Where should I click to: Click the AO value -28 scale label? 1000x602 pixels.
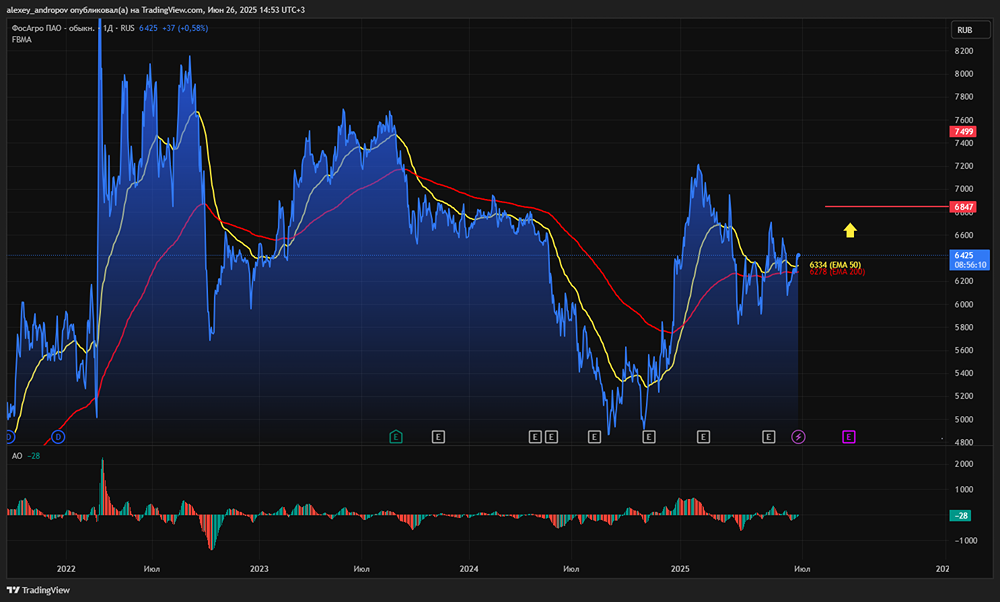coord(964,515)
